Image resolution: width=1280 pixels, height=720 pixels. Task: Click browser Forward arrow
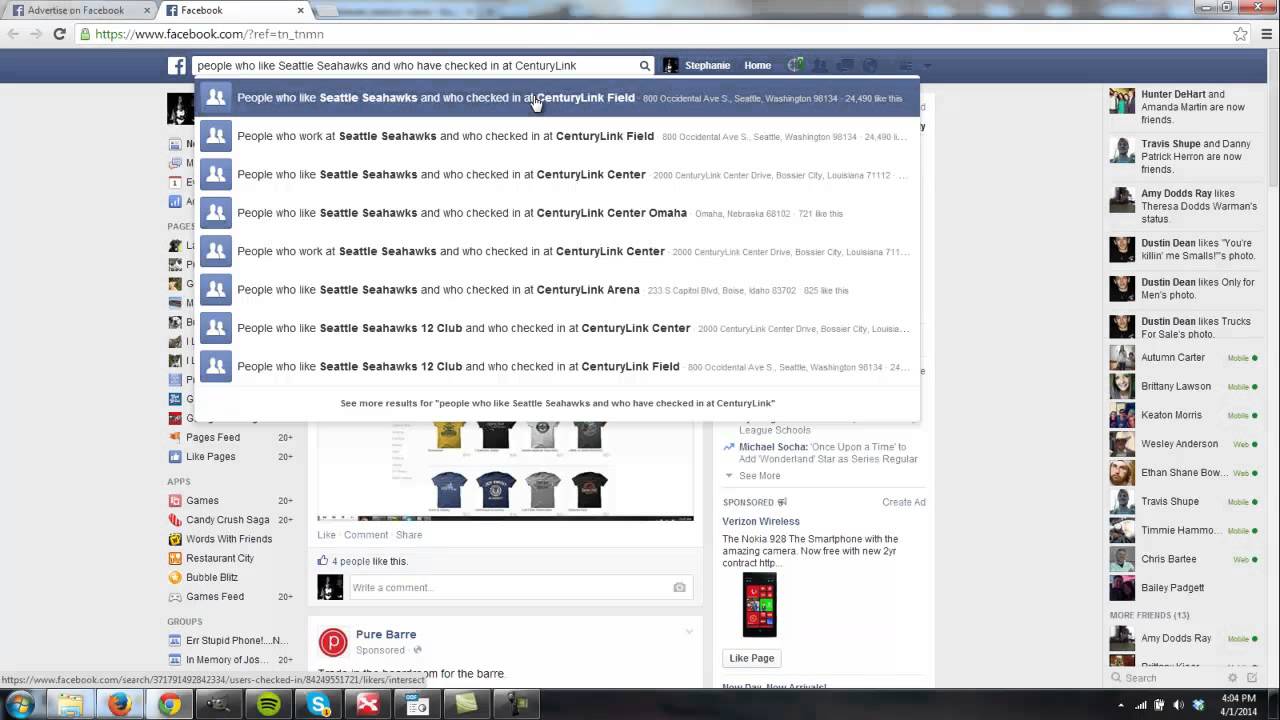pos(36,34)
